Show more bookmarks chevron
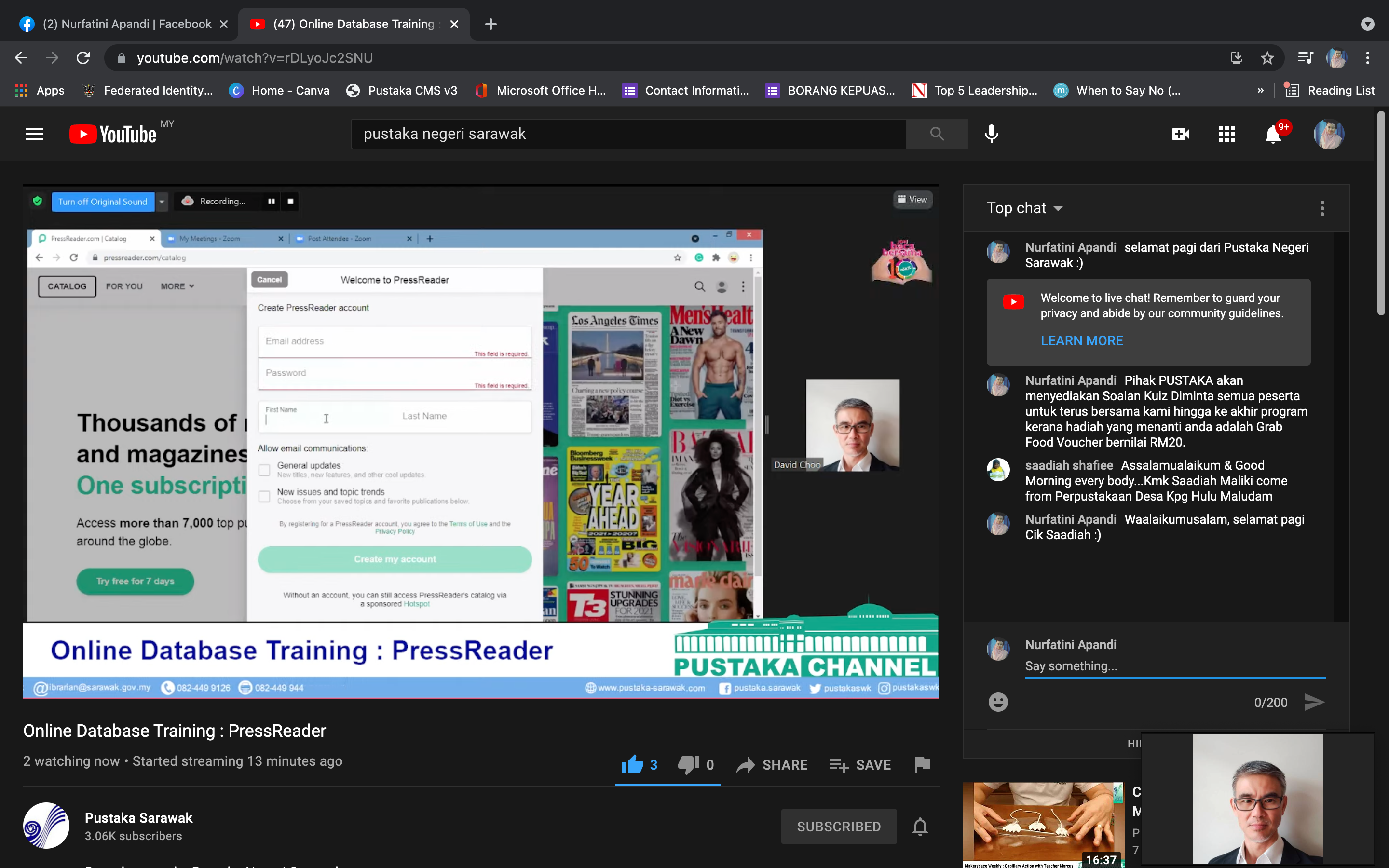 [1260, 91]
